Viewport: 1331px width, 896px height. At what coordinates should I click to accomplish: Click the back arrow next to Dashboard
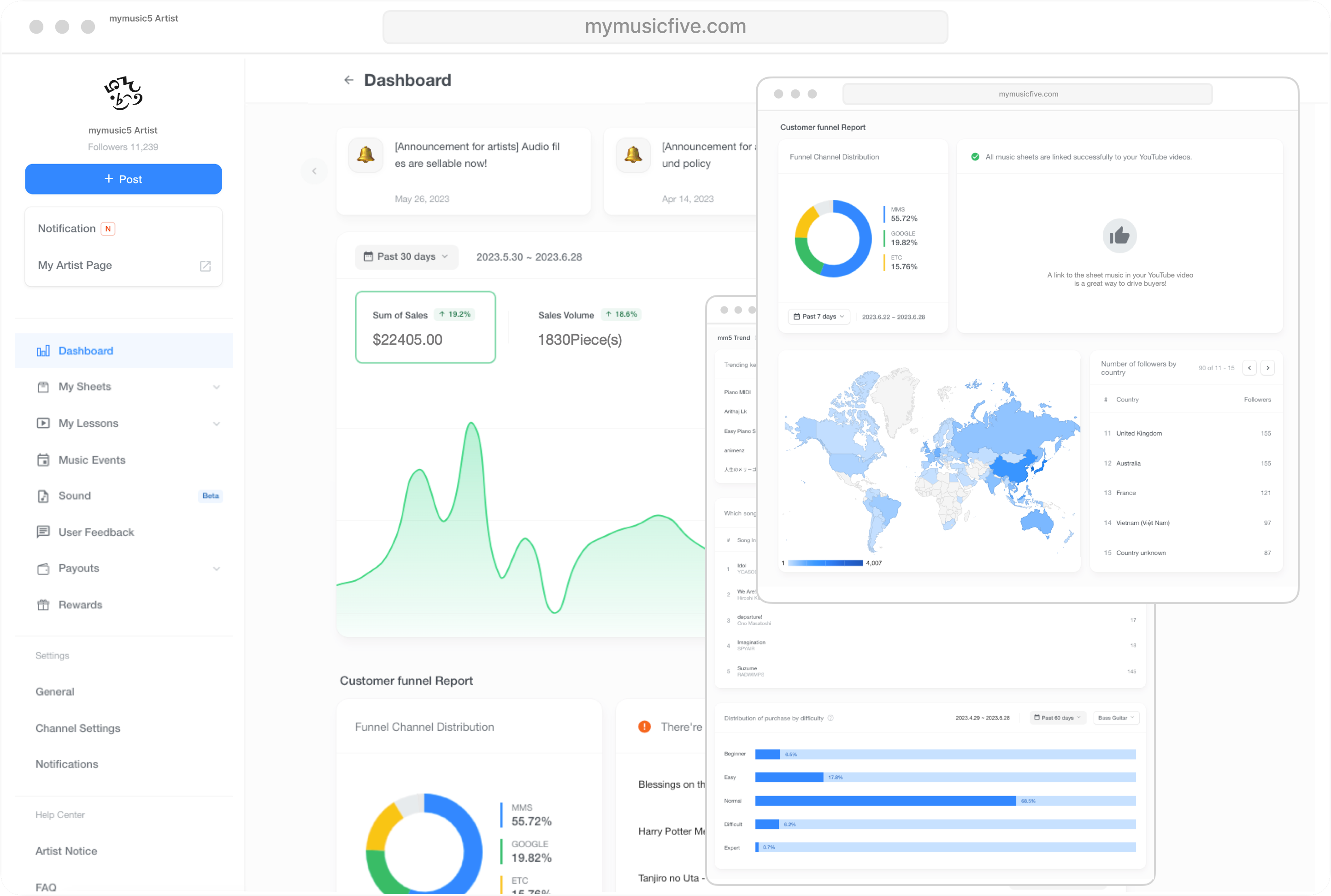pyautogui.click(x=348, y=80)
